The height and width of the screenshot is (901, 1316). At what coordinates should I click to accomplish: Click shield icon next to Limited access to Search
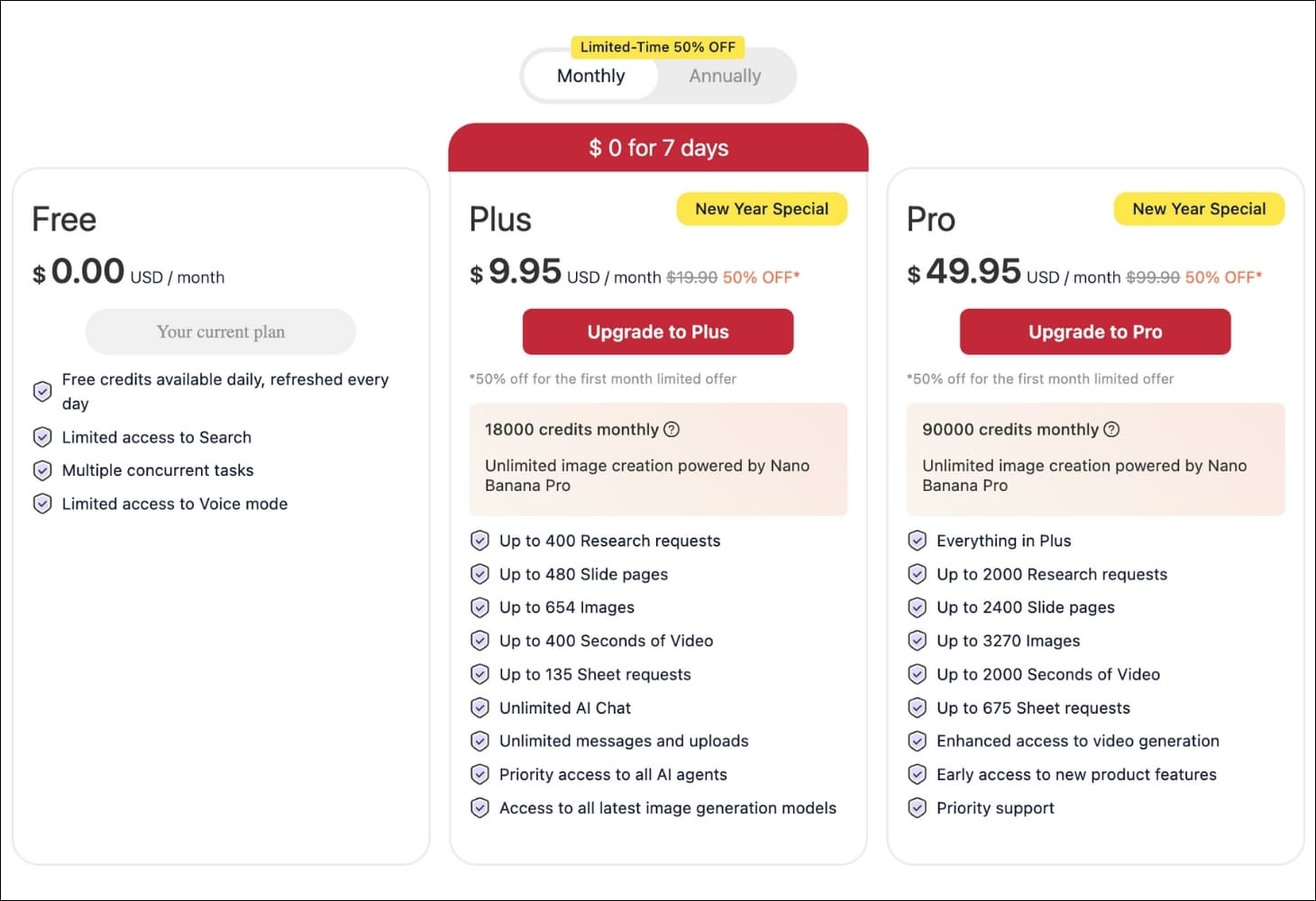click(x=42, y=437)
